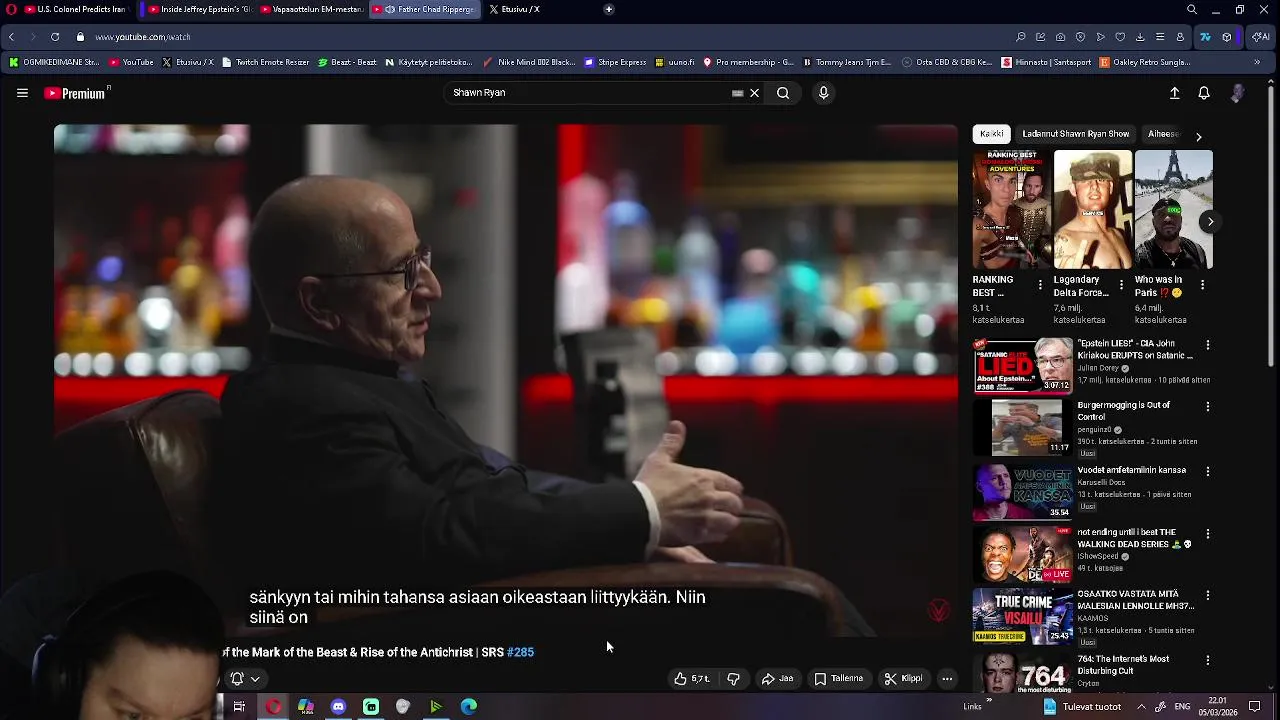Open Who was in Paris short
The width and height of the screenshot is (1280, 720).
1174,210
